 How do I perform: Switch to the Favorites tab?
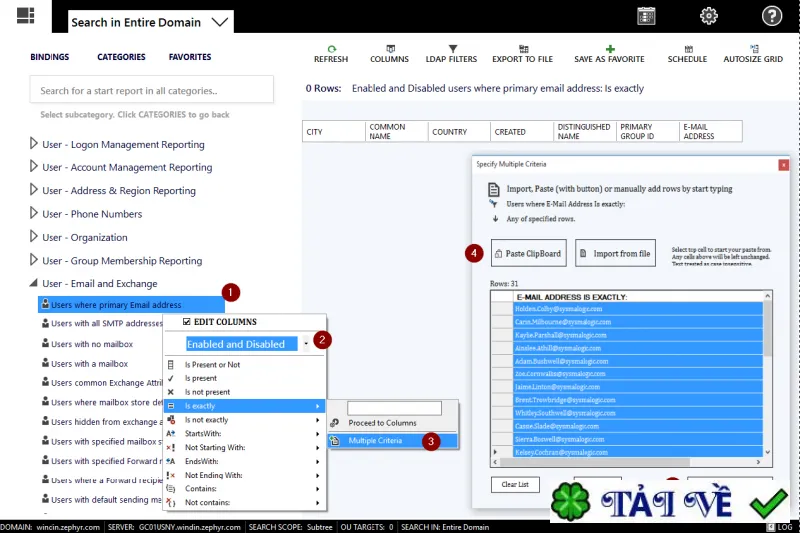(x=190, y=57)
